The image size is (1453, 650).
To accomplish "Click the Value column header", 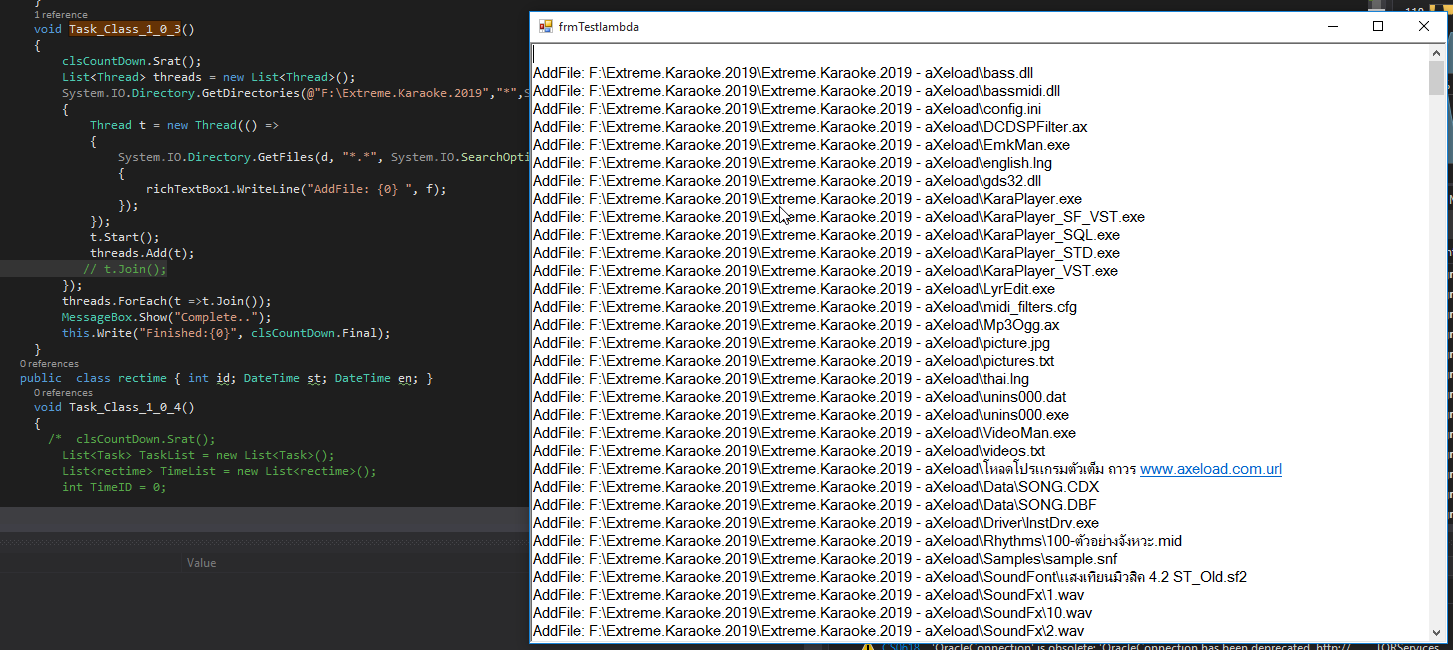I will (x=201, y=563).
